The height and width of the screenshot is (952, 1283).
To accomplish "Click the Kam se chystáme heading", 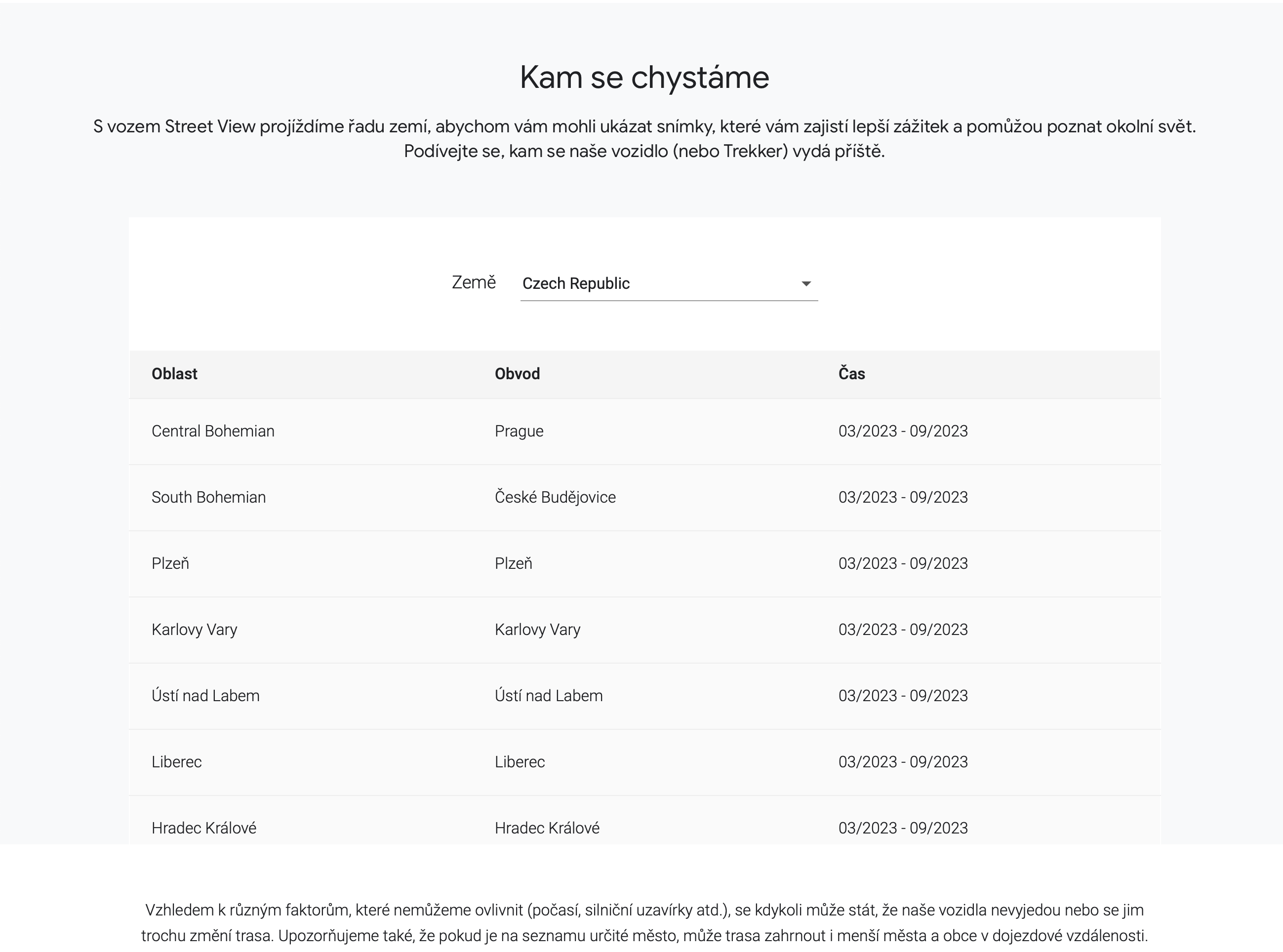I will click(x=644, y=77).
